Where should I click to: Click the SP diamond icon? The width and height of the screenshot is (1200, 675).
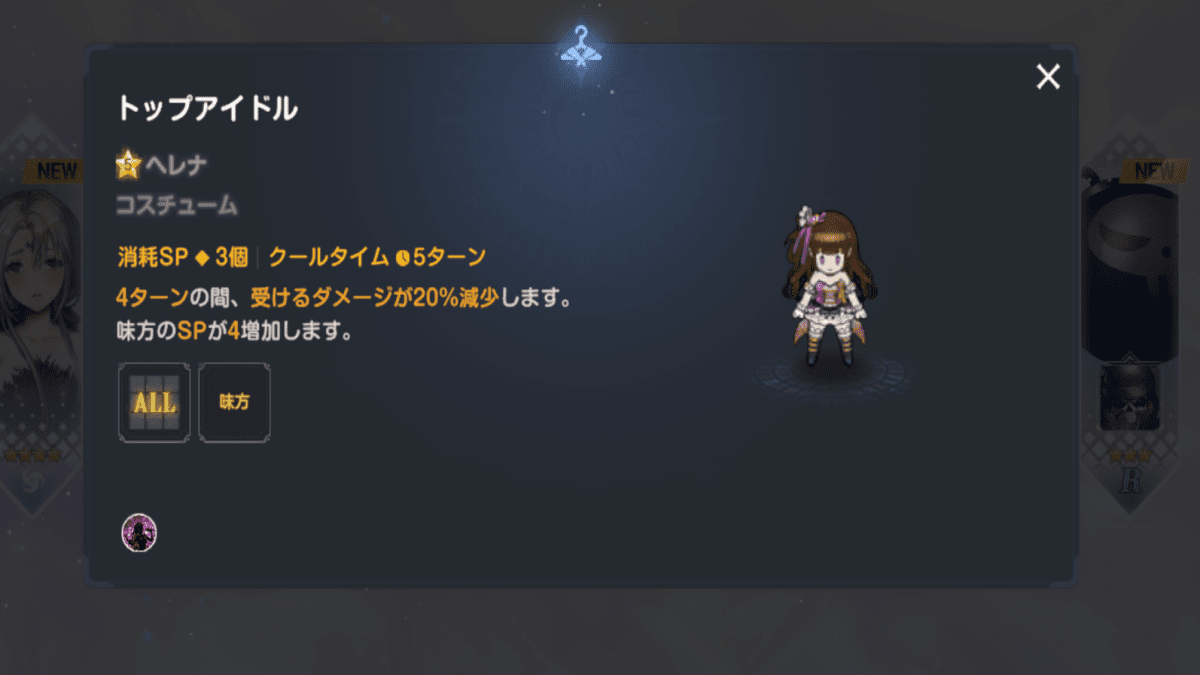201,258
